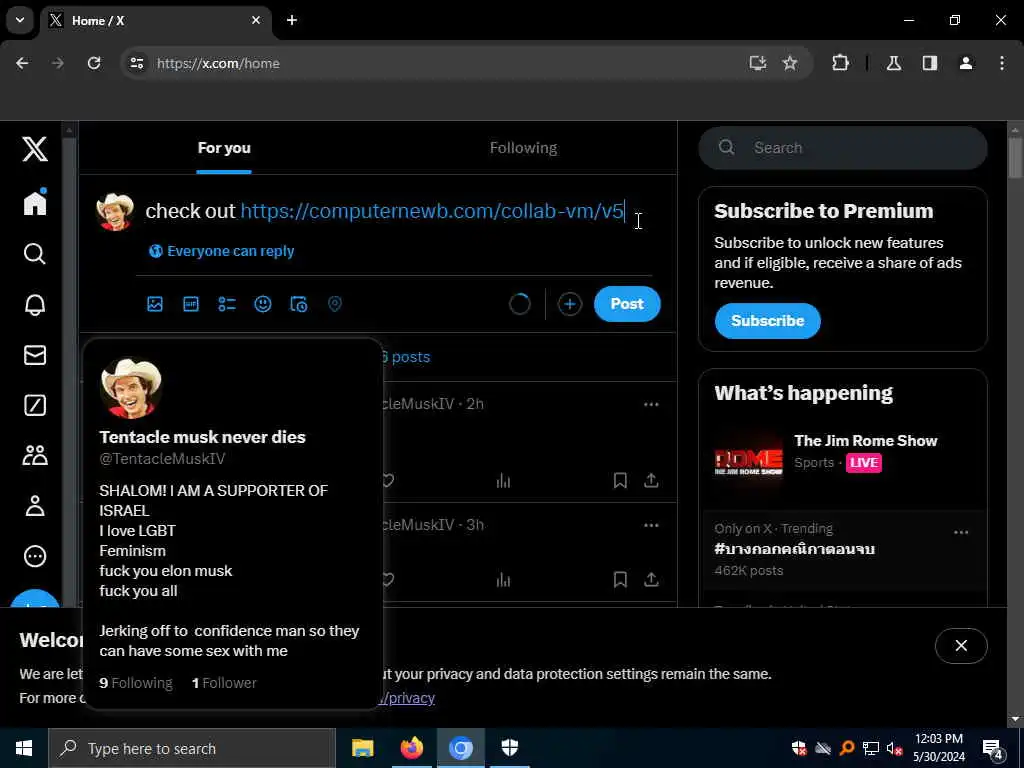Viewport: 1024px width, 768px height.
Task: View site information icon in address bar
Action: tap(136, 63)
